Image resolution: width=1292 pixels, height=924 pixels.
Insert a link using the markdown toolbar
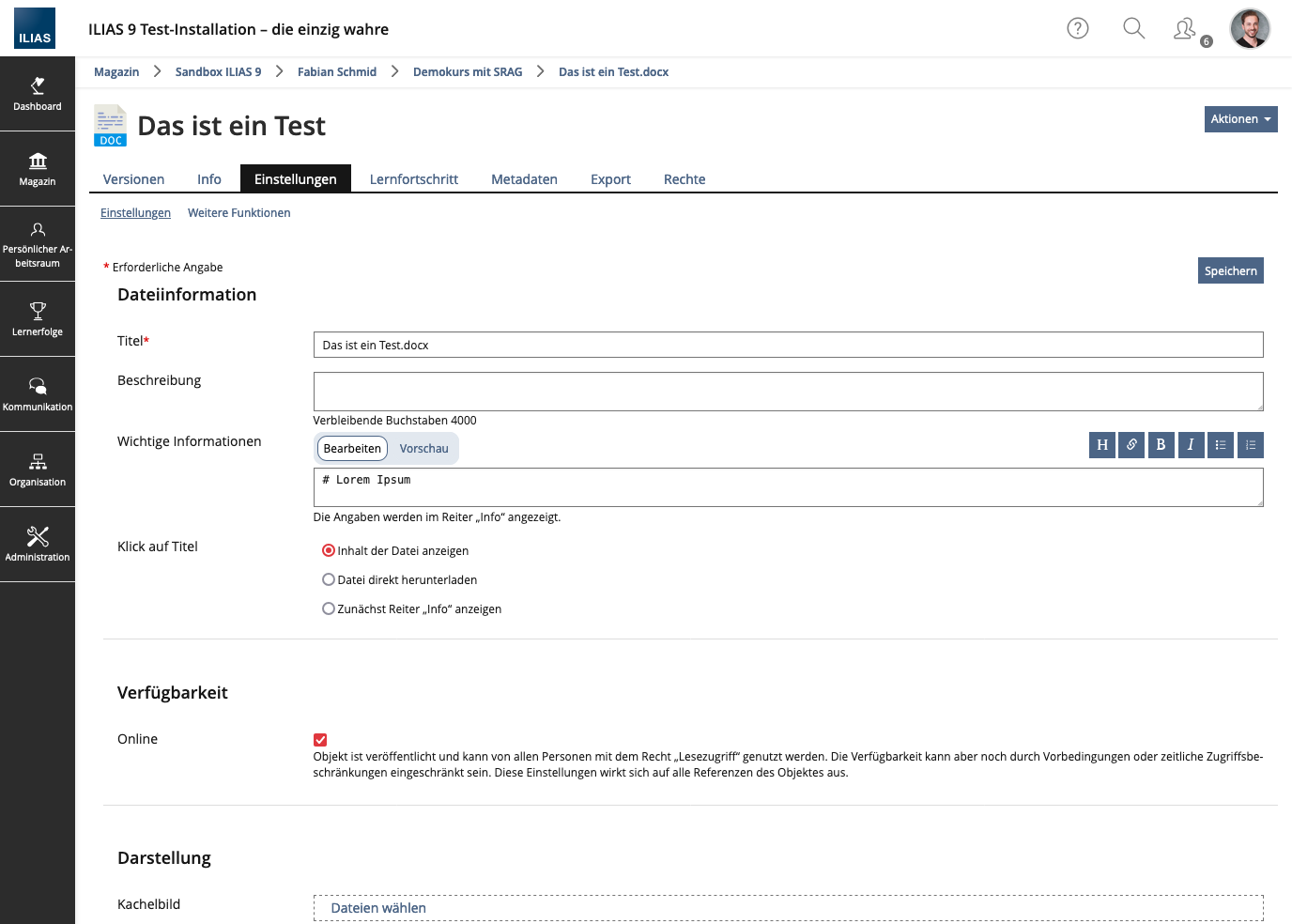(x=1131, y=445)
